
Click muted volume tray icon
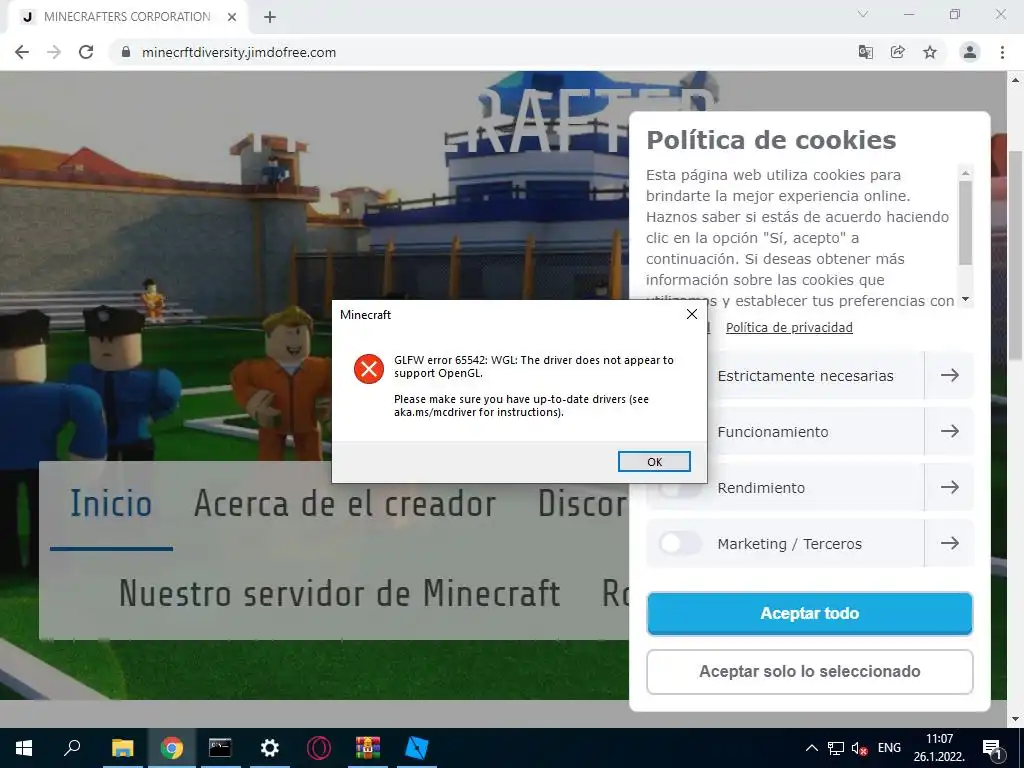[x=859, y=748]
